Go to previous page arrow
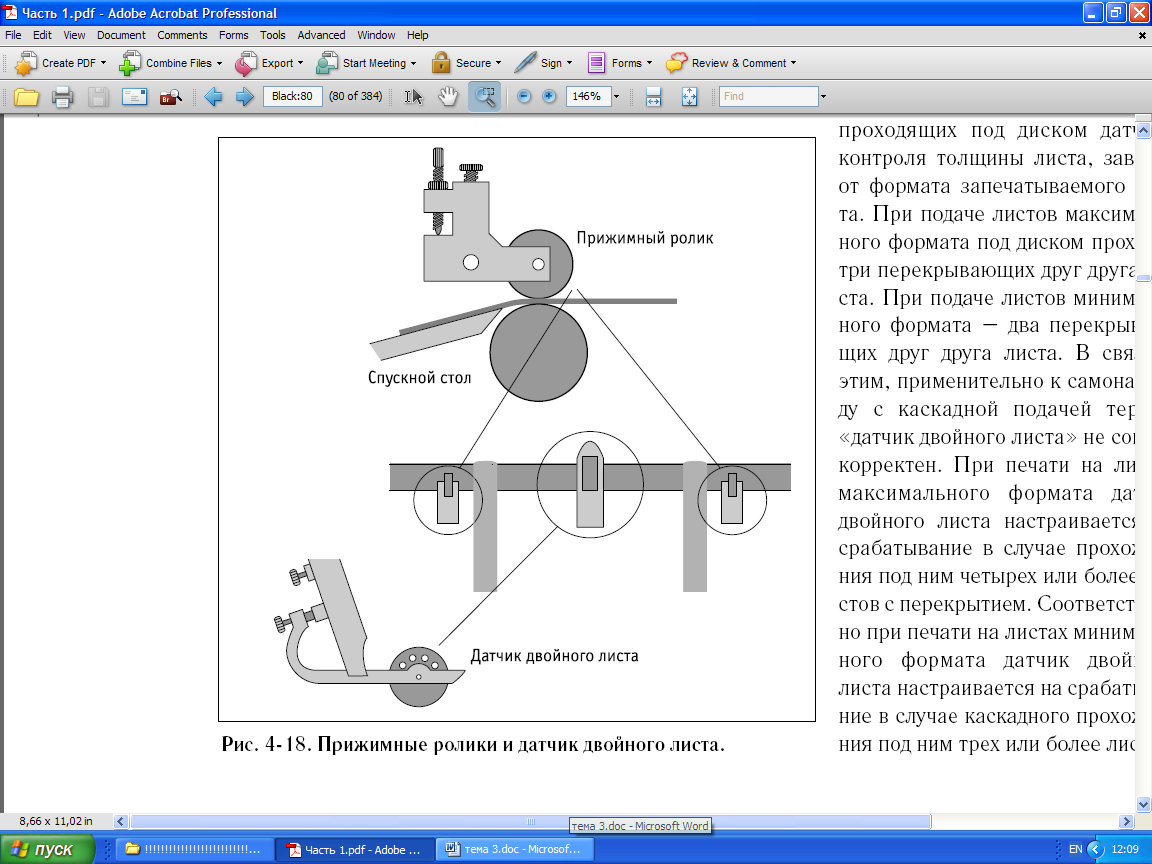This screenshot has width=1152, height=864. pyautogui.click(x=213, y=96)
